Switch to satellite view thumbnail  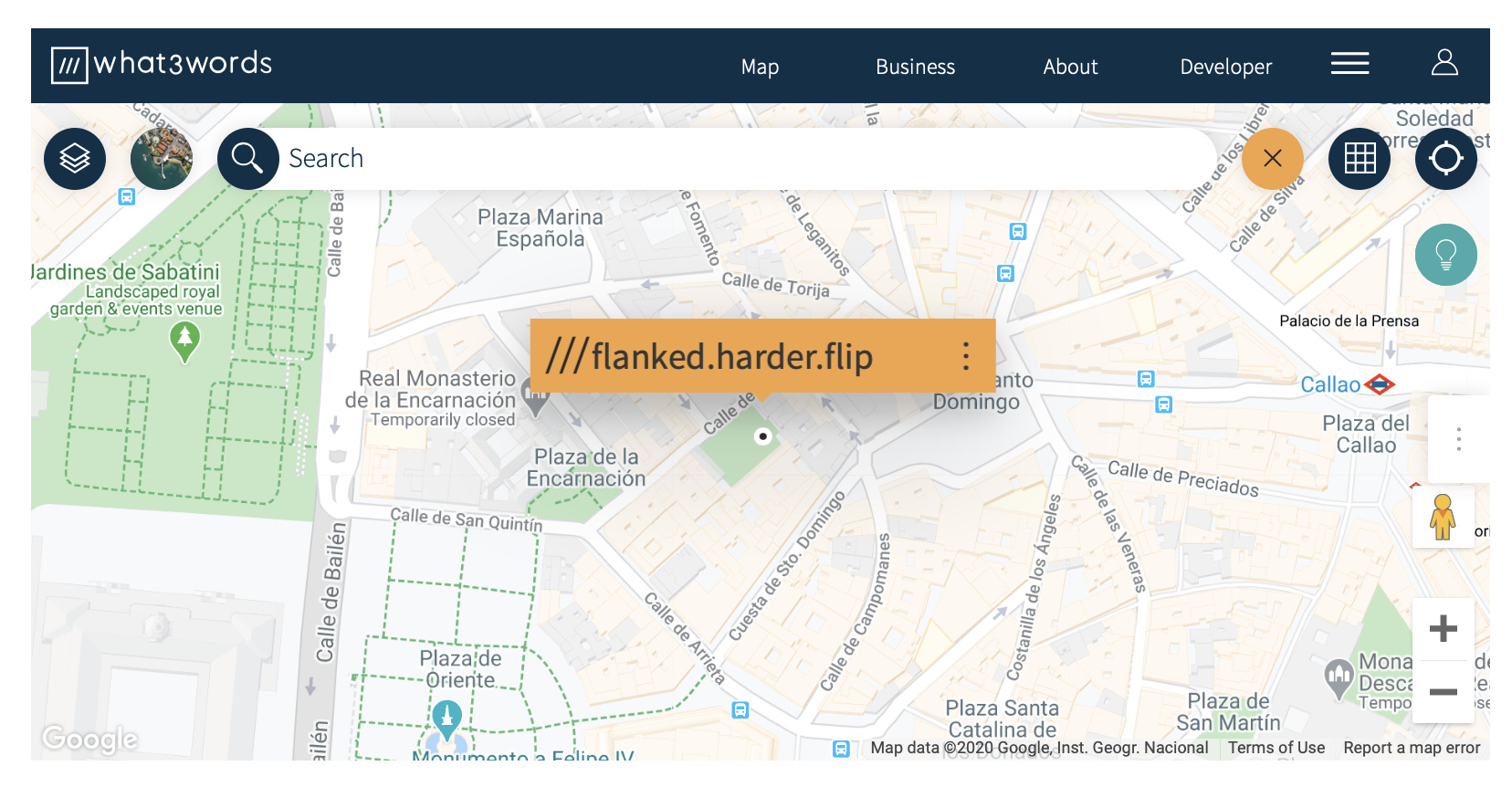162,159
